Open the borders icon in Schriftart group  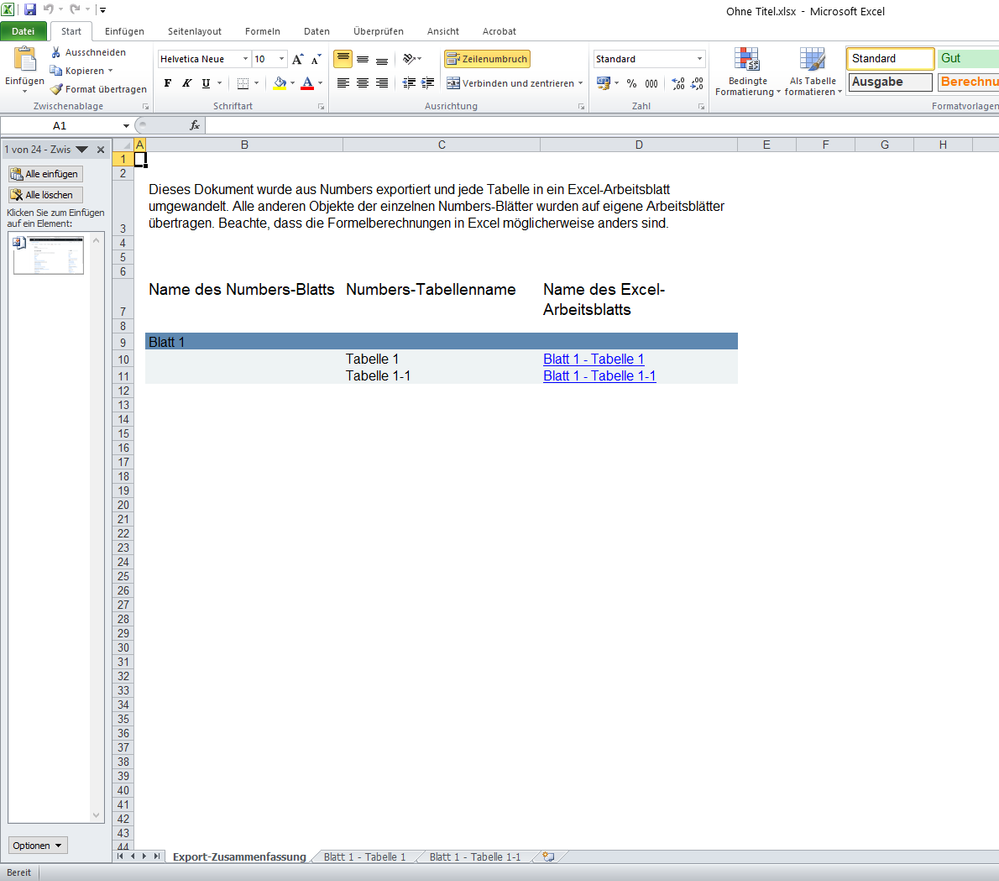(243, 83)
